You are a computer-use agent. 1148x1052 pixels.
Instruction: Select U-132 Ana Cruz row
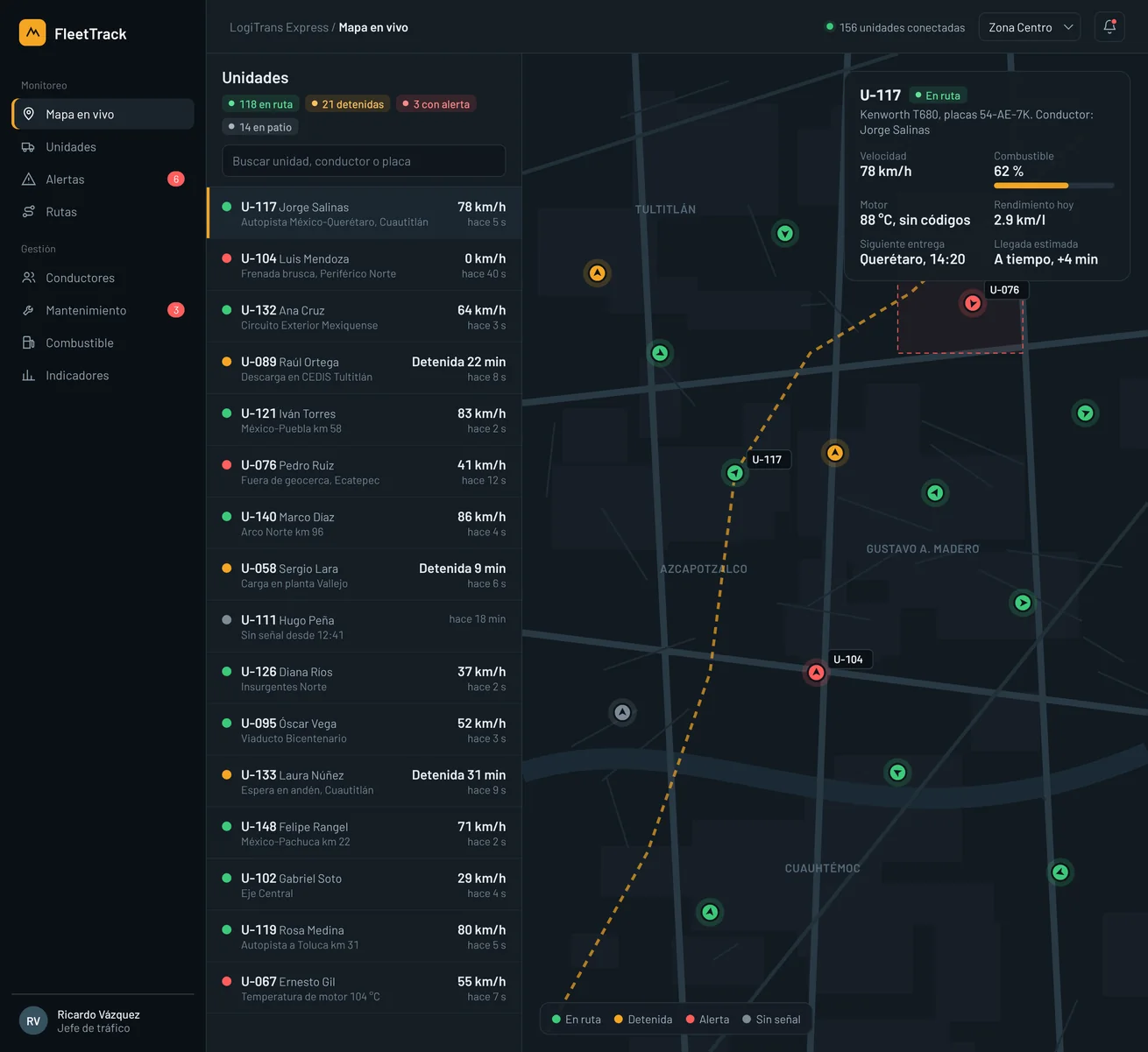pyautogui.click(x=364, y=316)
